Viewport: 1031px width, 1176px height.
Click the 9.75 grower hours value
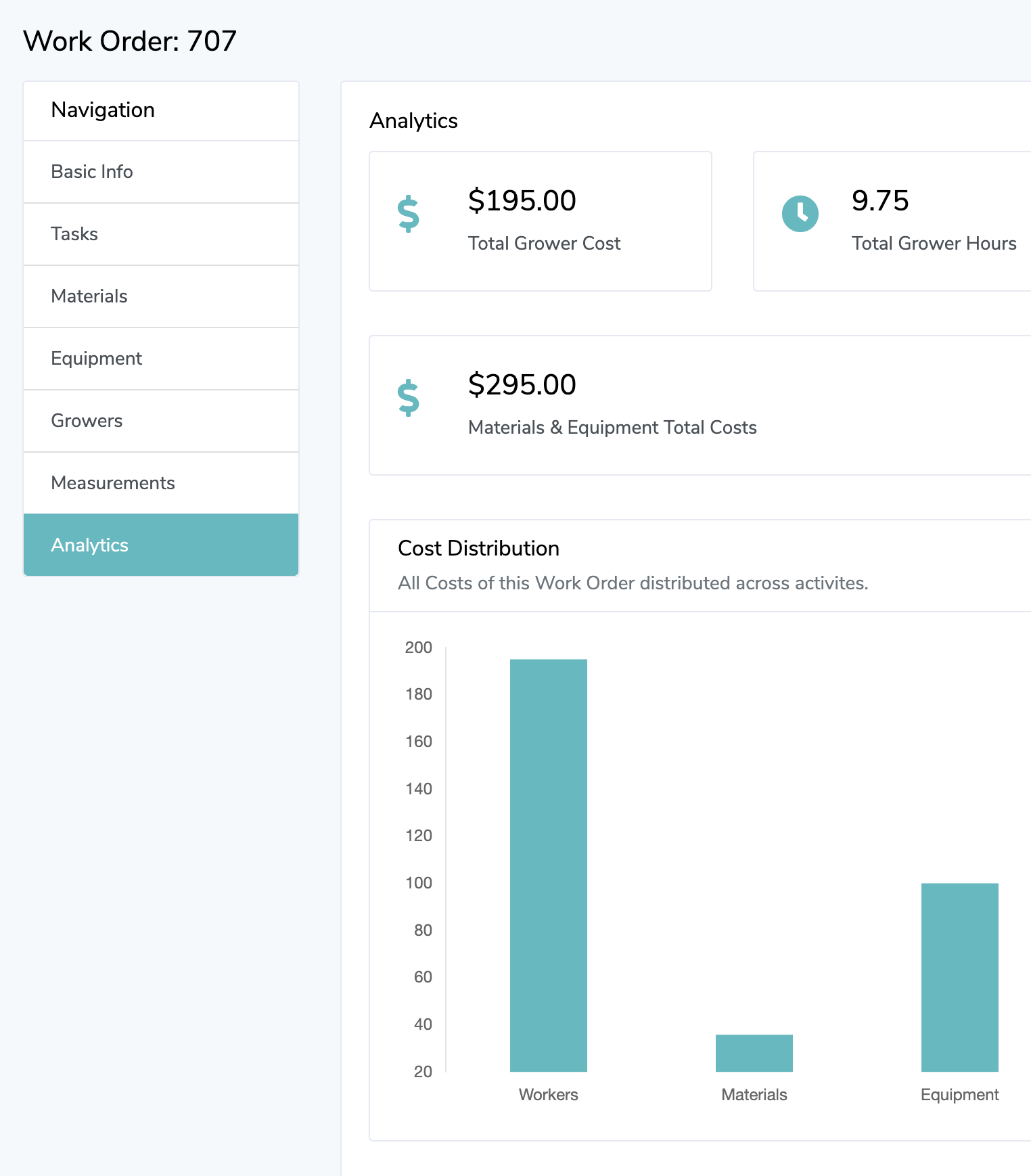pos(879,200)
